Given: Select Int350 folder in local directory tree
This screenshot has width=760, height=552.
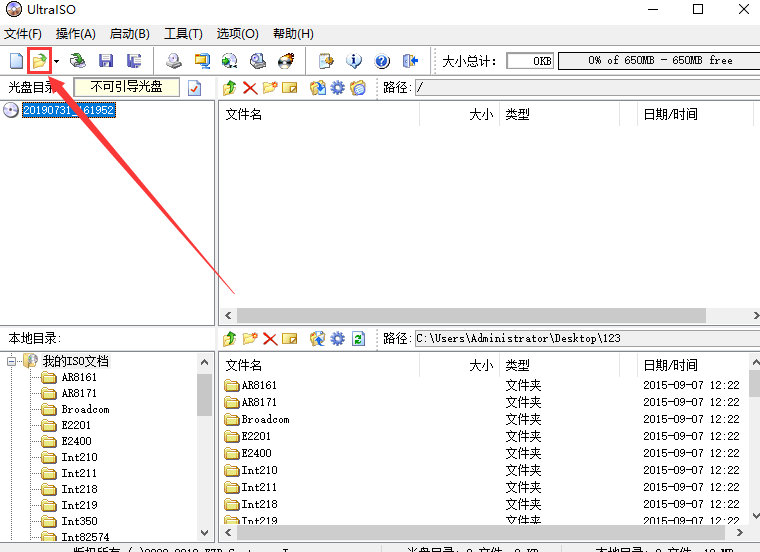Looking at the screenshot, I should click(x=79, y=521).
